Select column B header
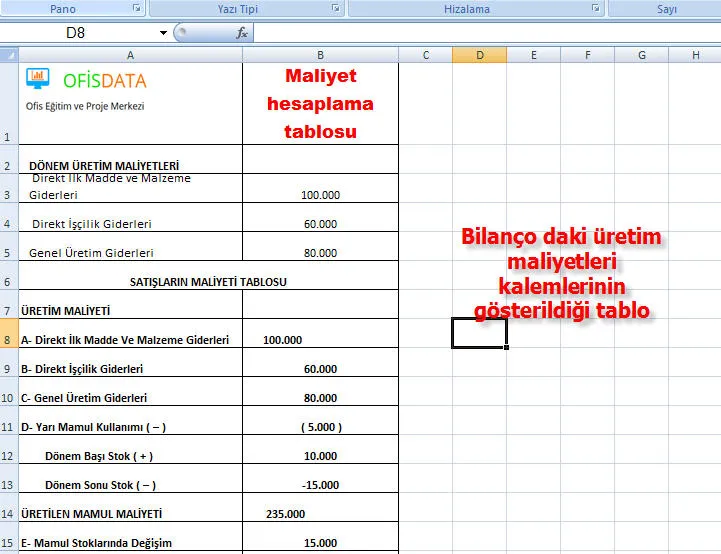The width and height of the screenshot is (721, 554). [320, 55]
